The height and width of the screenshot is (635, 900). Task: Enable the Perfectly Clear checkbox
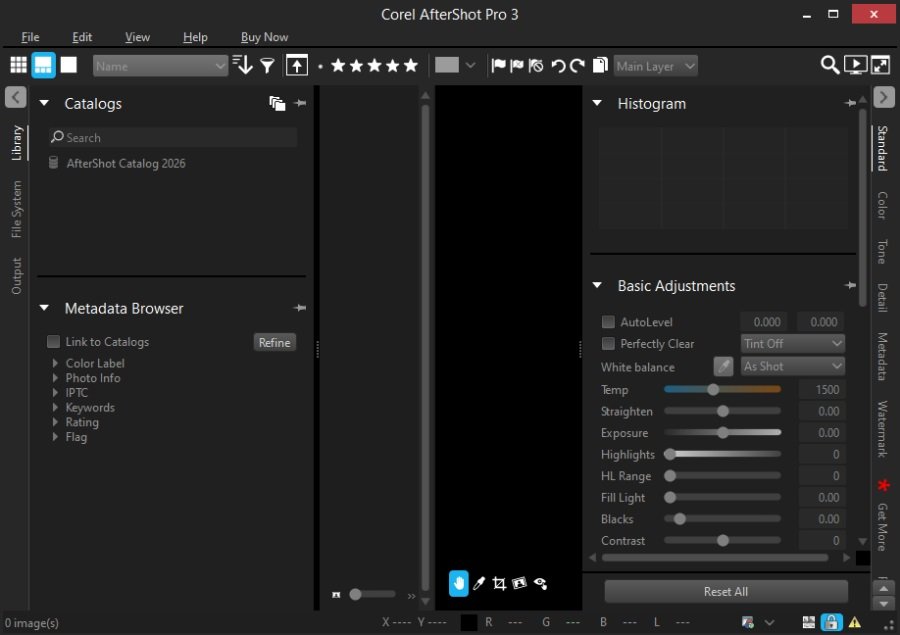608,343
